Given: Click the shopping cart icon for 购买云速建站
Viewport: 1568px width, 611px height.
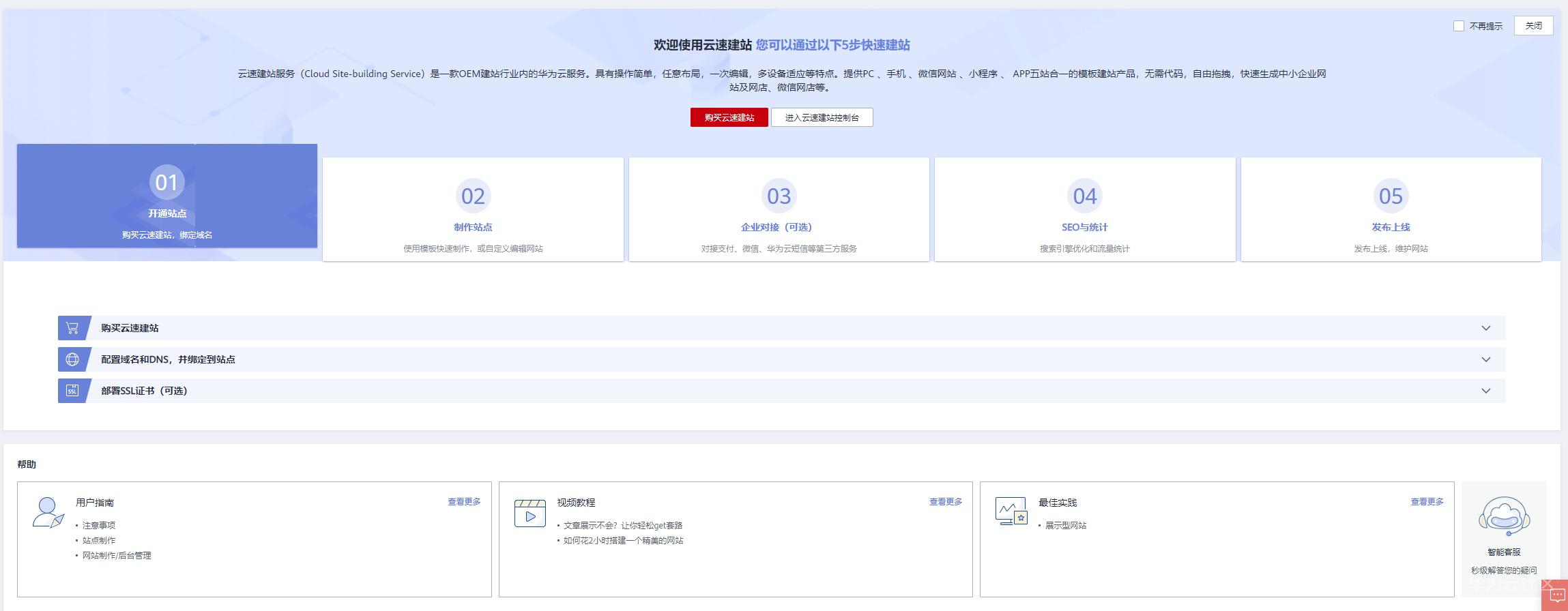Looking at the screenshot, I should pyautogui.click(x=72, y=328).
